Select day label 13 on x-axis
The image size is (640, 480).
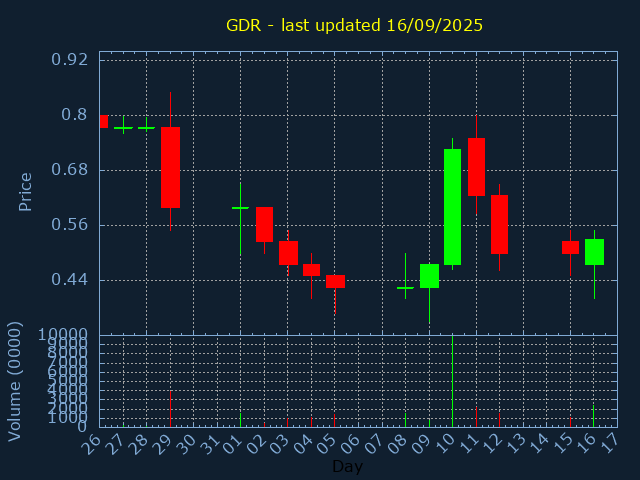click(515, 444)
